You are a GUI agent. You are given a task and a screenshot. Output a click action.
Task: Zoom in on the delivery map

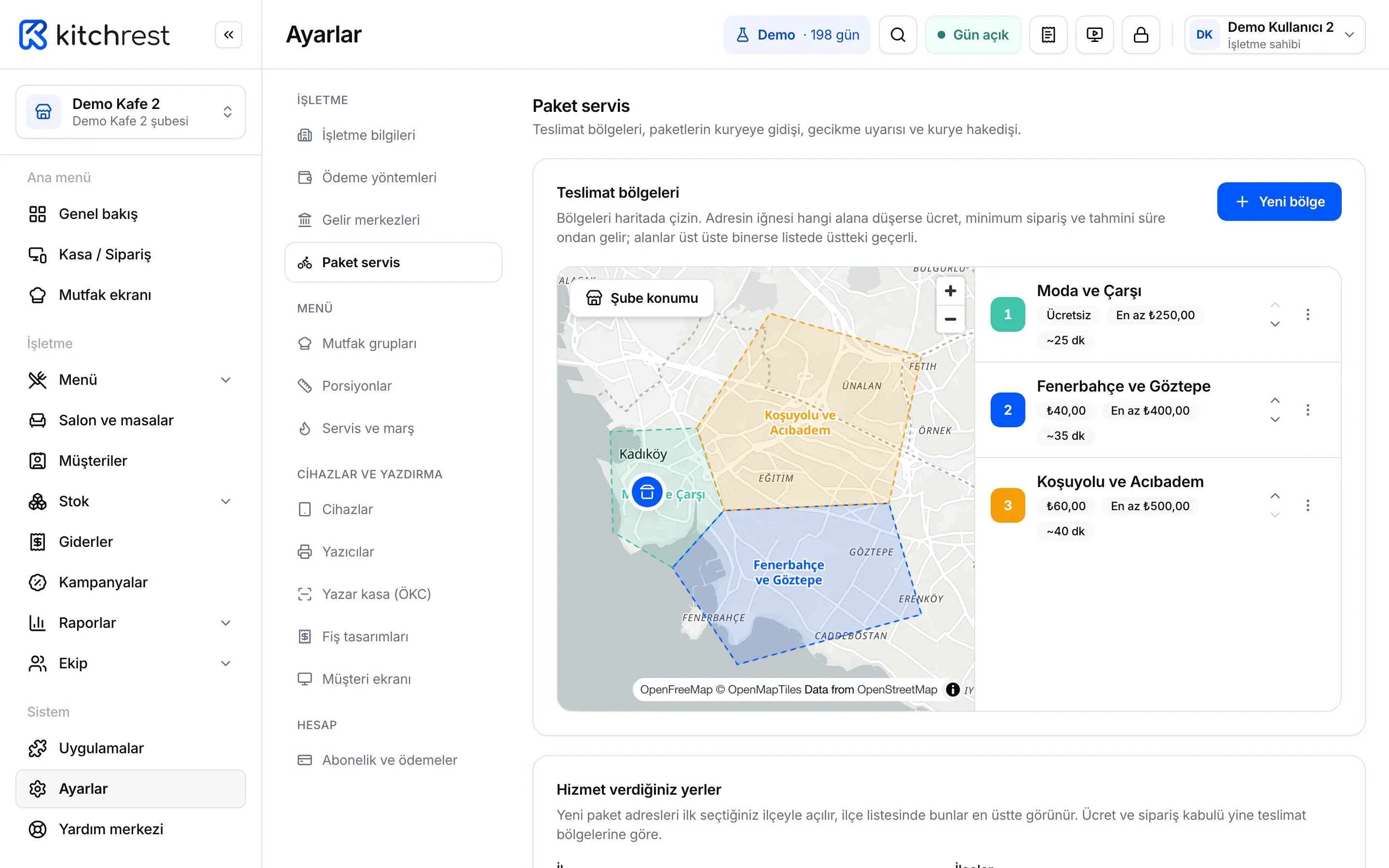pos(951,291)
